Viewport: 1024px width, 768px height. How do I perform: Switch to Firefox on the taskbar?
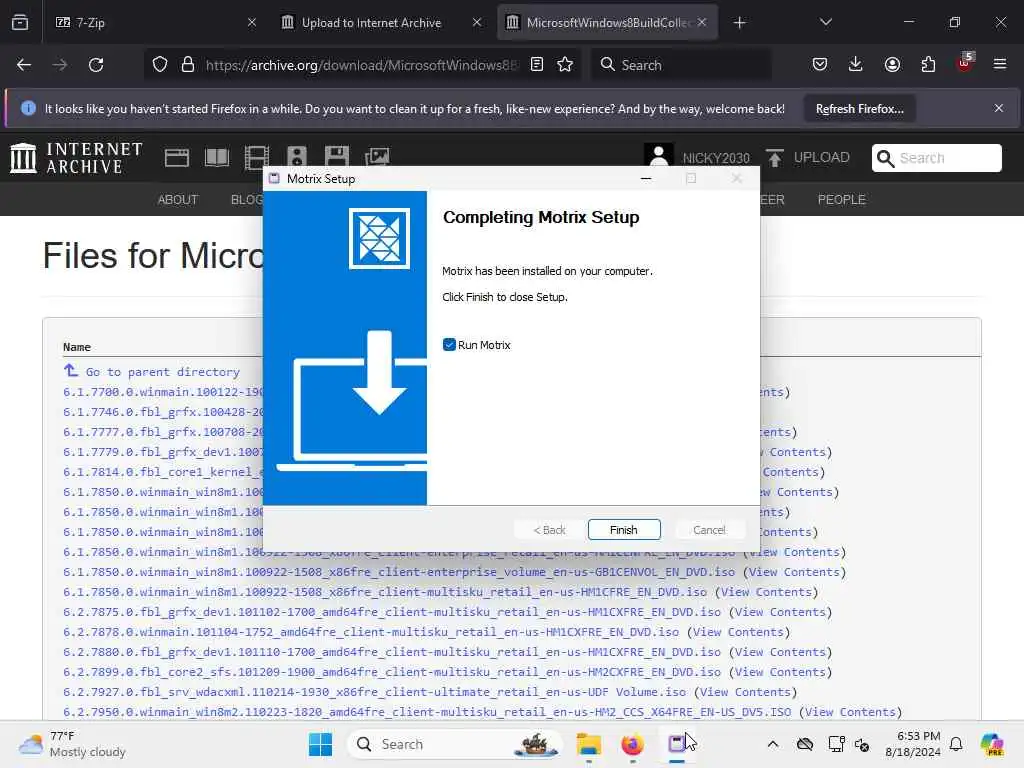pyautogui.click(x=632, y=744)
